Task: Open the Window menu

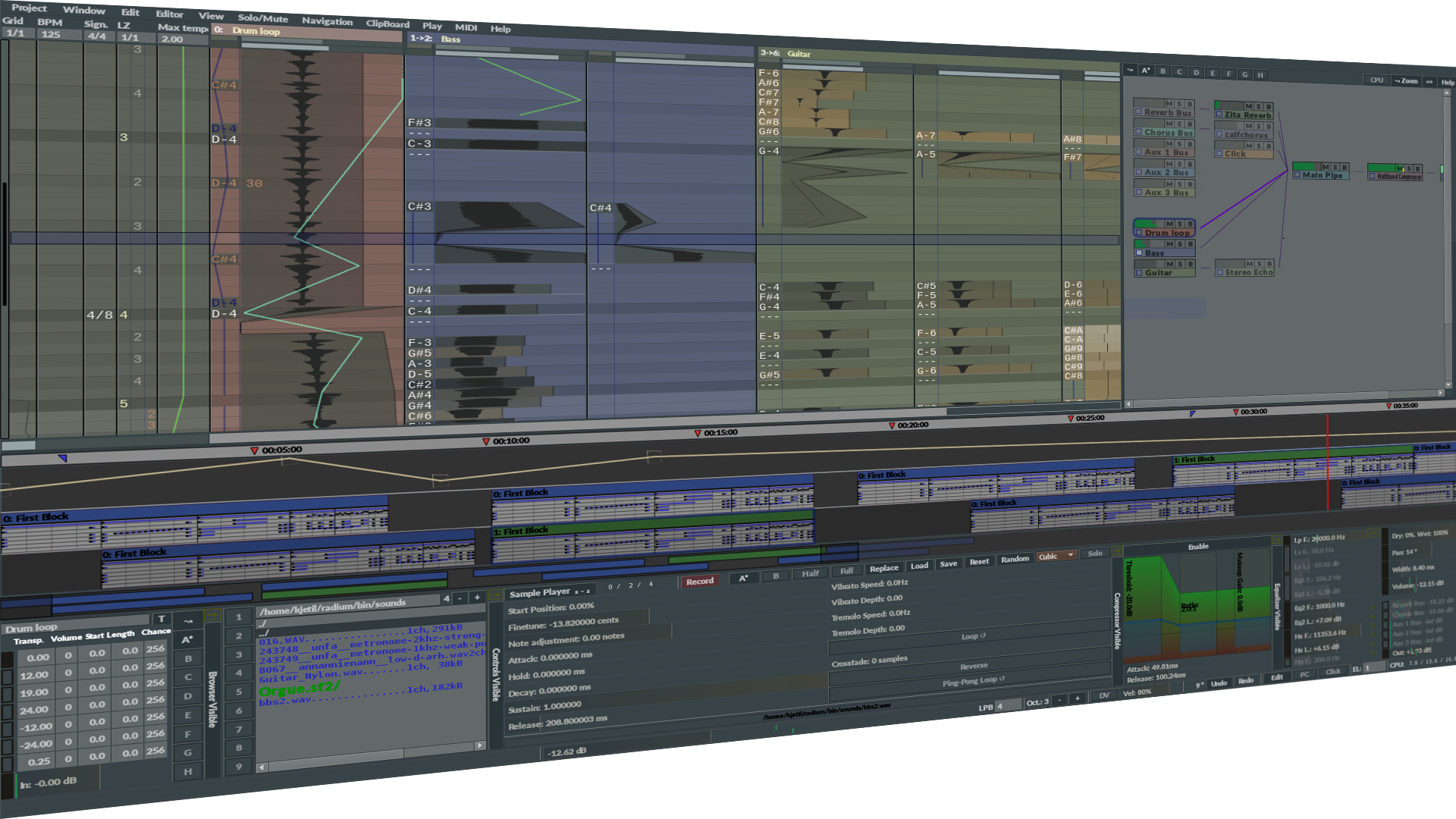Action: (x=83, y=10)
